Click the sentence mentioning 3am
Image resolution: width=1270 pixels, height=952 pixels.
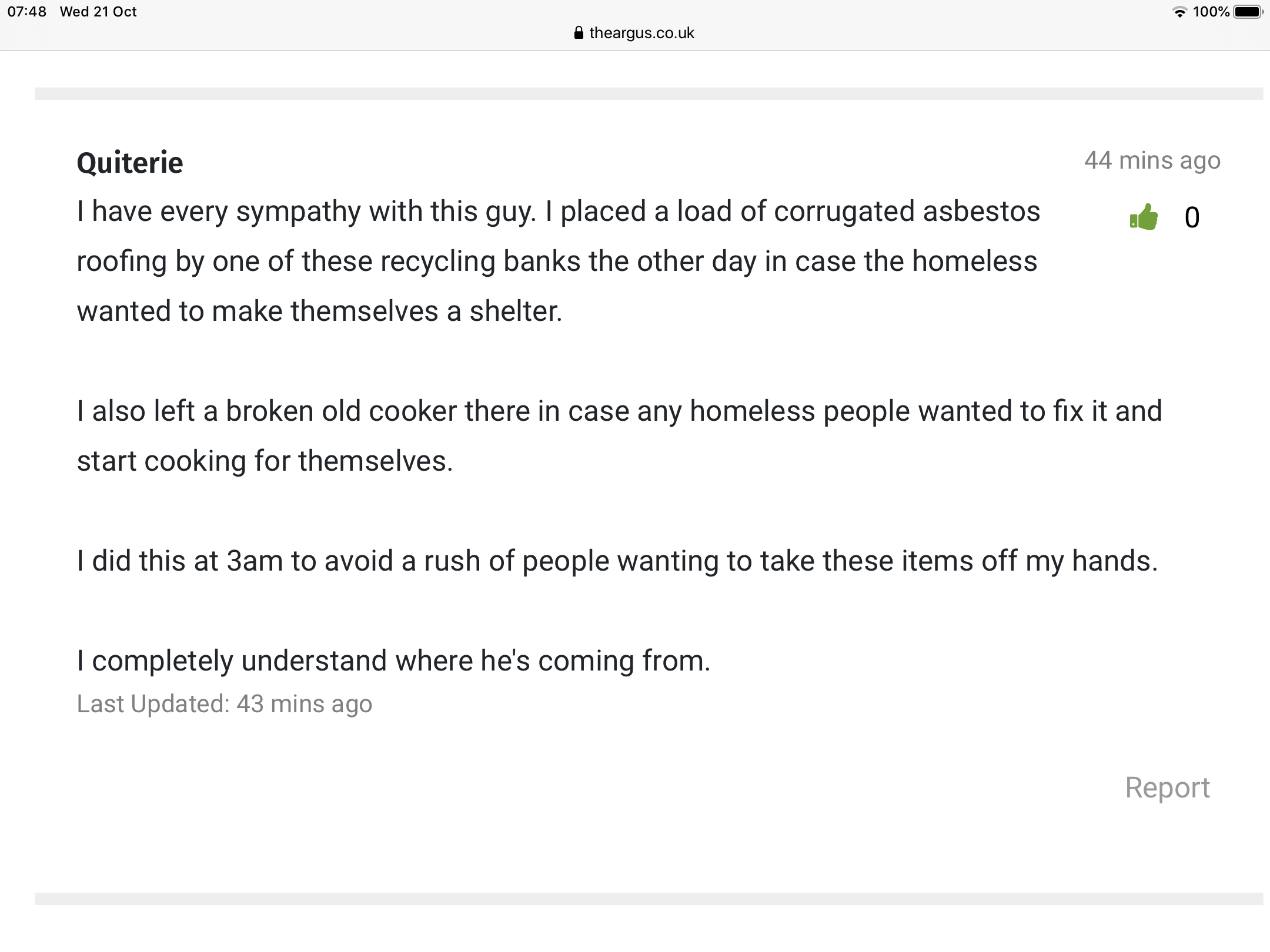[617, 561]
